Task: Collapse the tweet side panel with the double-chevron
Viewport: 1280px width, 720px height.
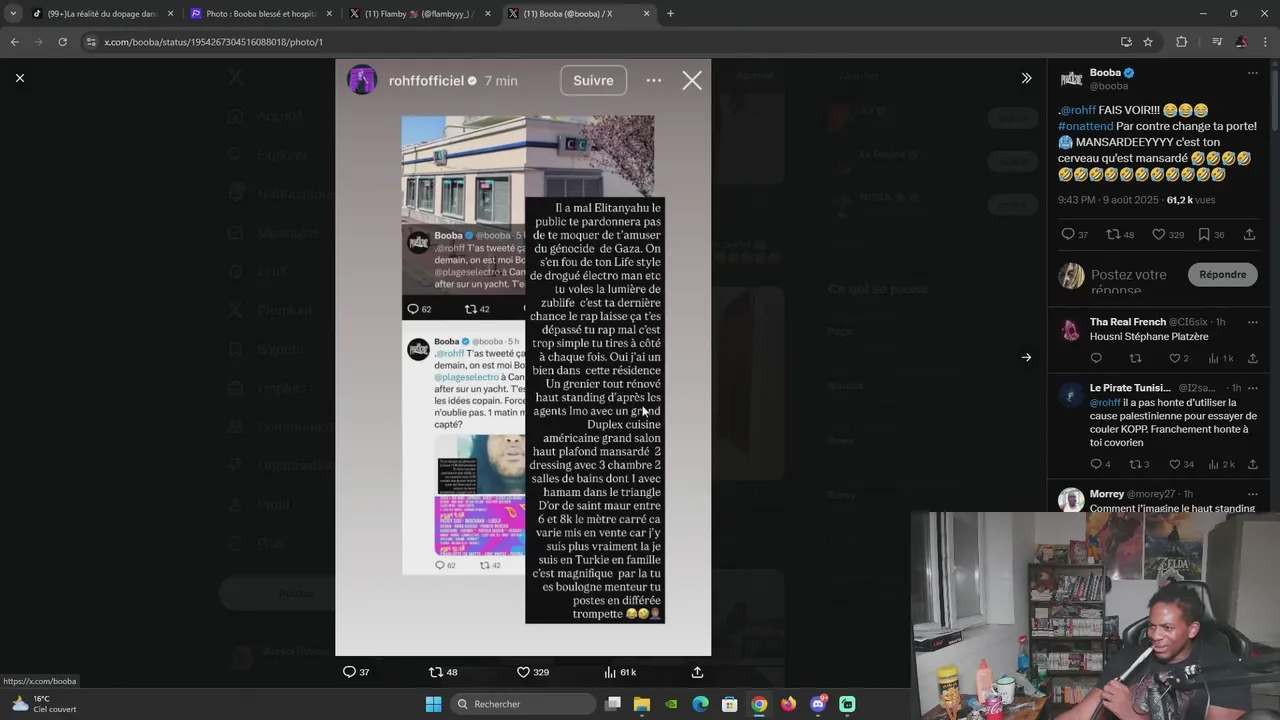Action: click(1026, 78)
